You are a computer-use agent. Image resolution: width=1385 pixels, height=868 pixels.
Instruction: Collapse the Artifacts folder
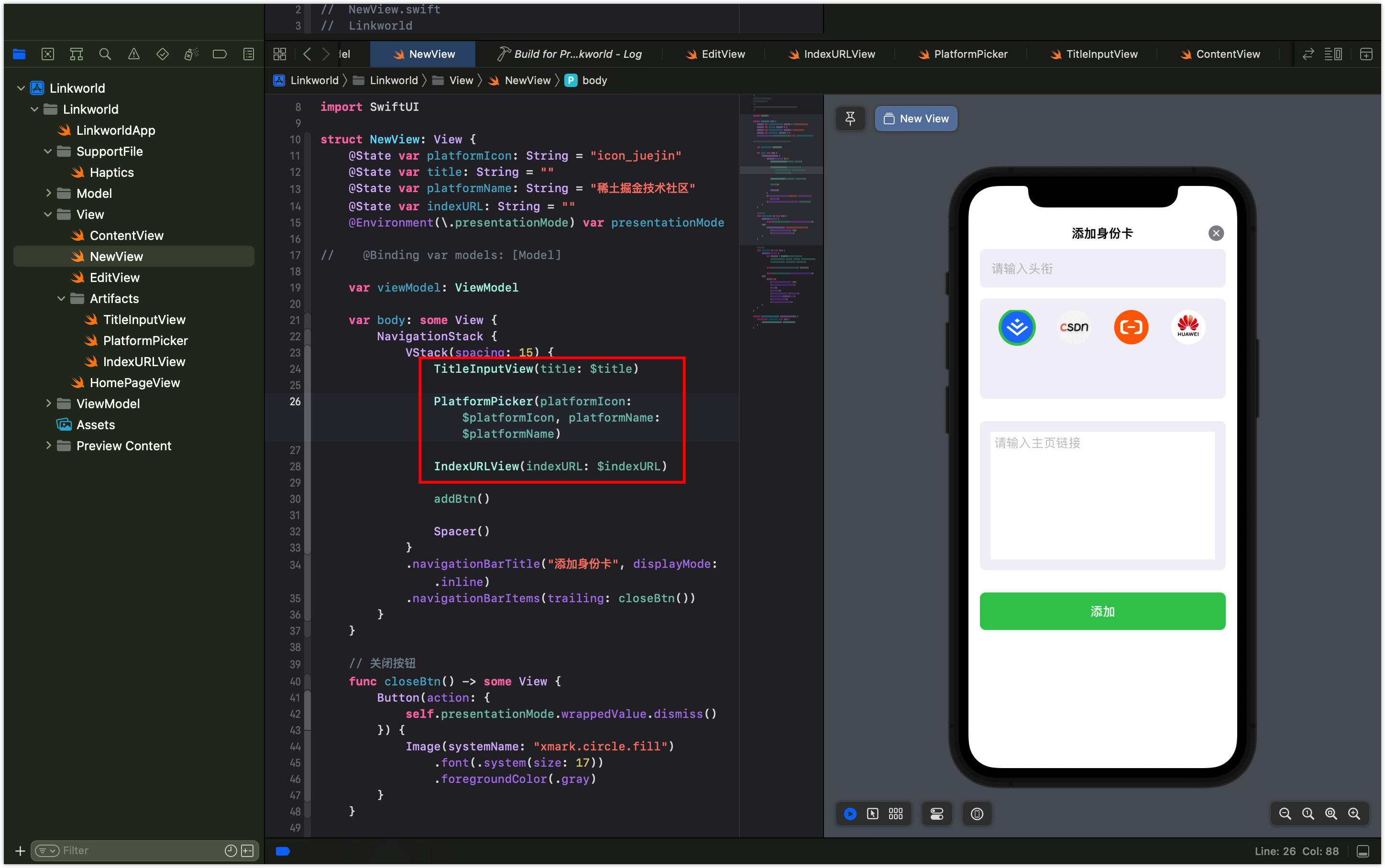pos(61,299)
